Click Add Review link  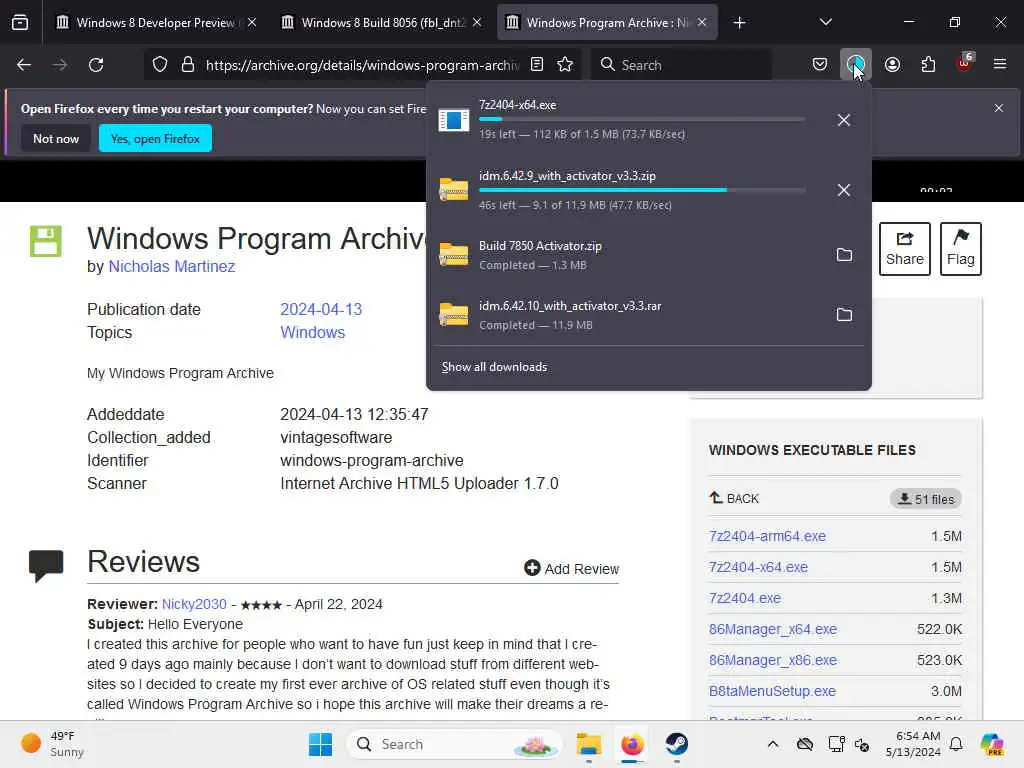[571, 569]
